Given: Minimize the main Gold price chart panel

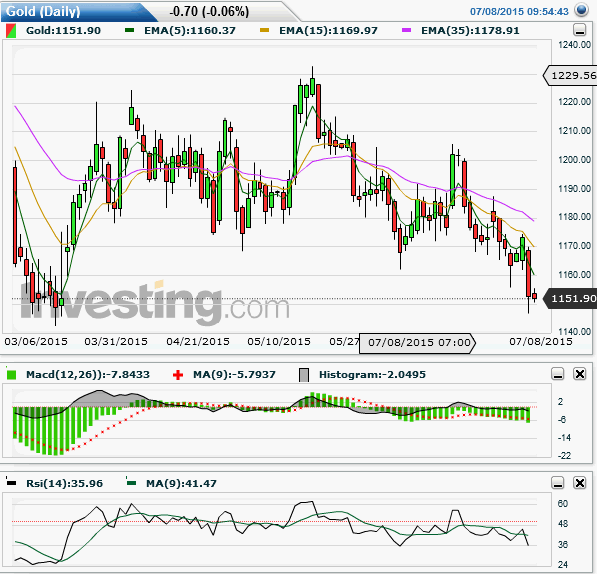Looking at the screenshot, I should pyautogui.click(x=579, y=29).
